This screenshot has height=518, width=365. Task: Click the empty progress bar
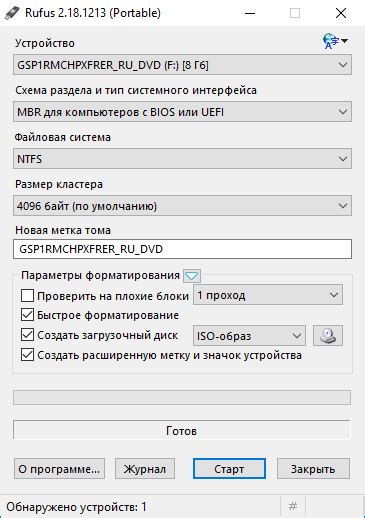pyautogui.click(x=182, y=398)
